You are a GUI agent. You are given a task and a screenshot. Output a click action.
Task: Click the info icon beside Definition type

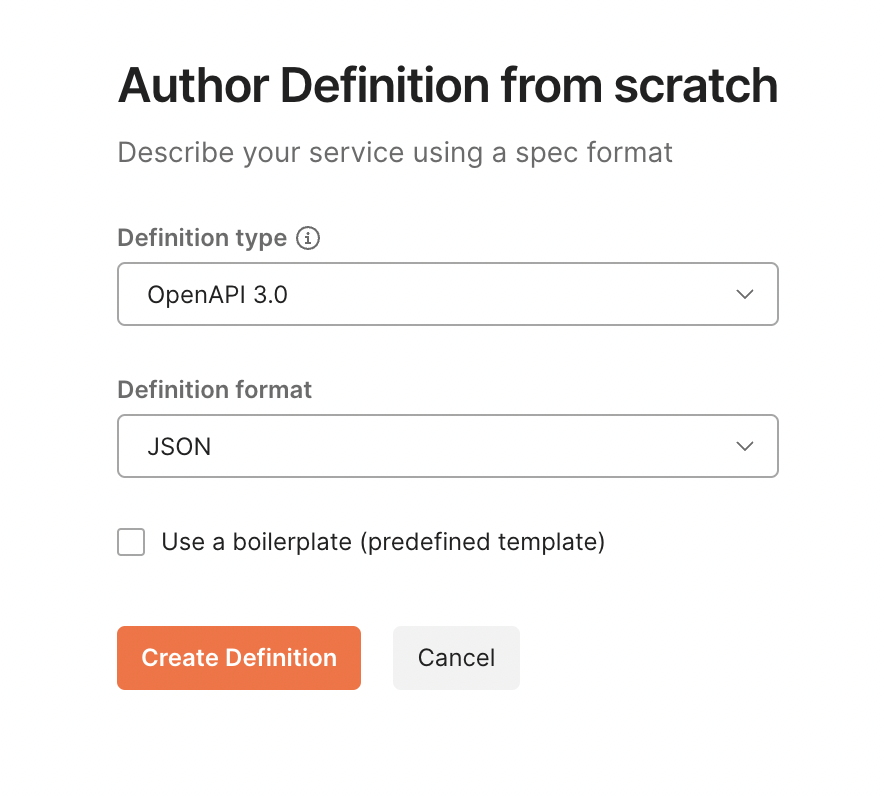click(x=308, y=238)
